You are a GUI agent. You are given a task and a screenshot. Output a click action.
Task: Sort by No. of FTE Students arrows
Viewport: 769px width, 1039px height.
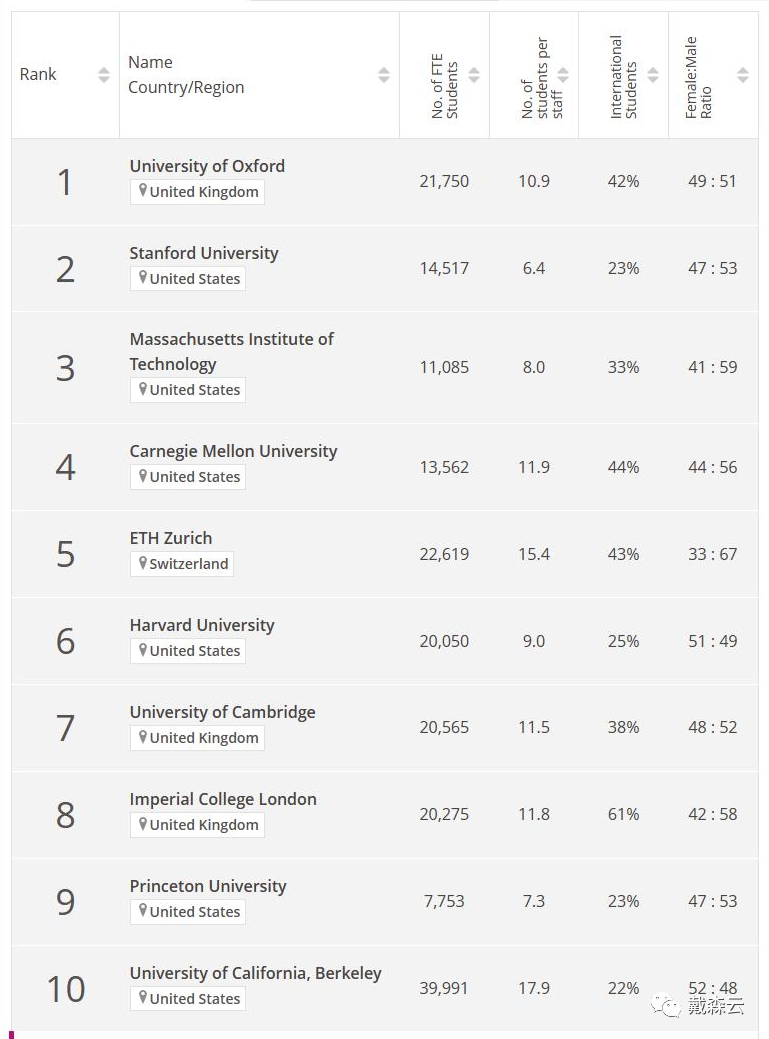(474, 75)
